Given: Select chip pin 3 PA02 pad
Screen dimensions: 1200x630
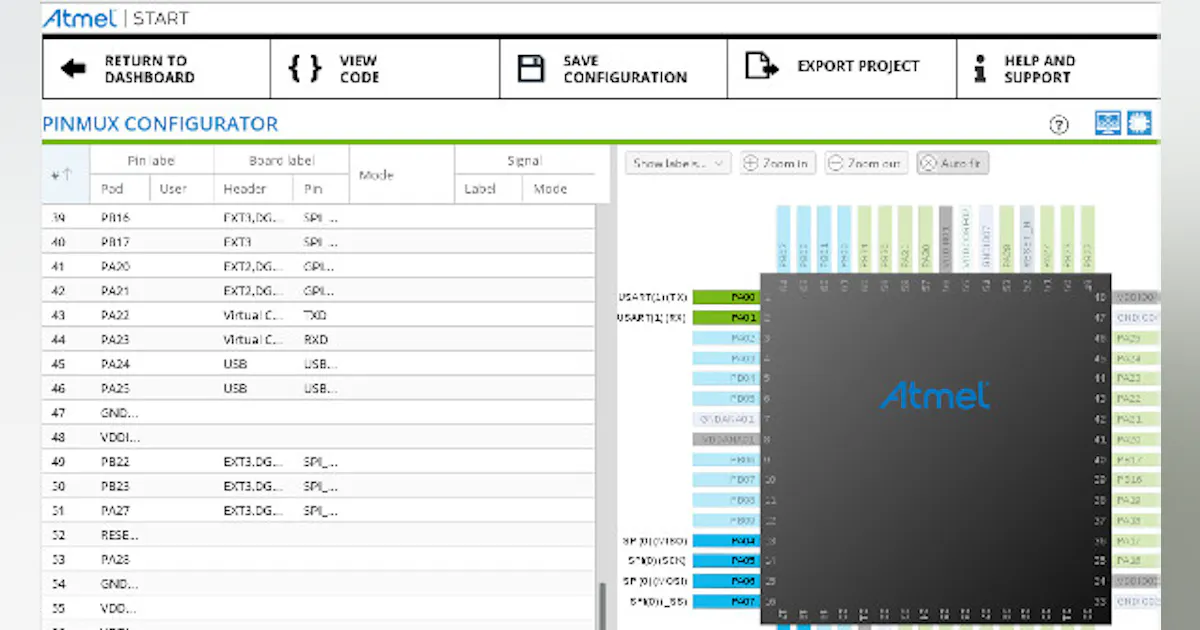Looking at the screenshot, I should pyautogui.click(x=725, y=338).
